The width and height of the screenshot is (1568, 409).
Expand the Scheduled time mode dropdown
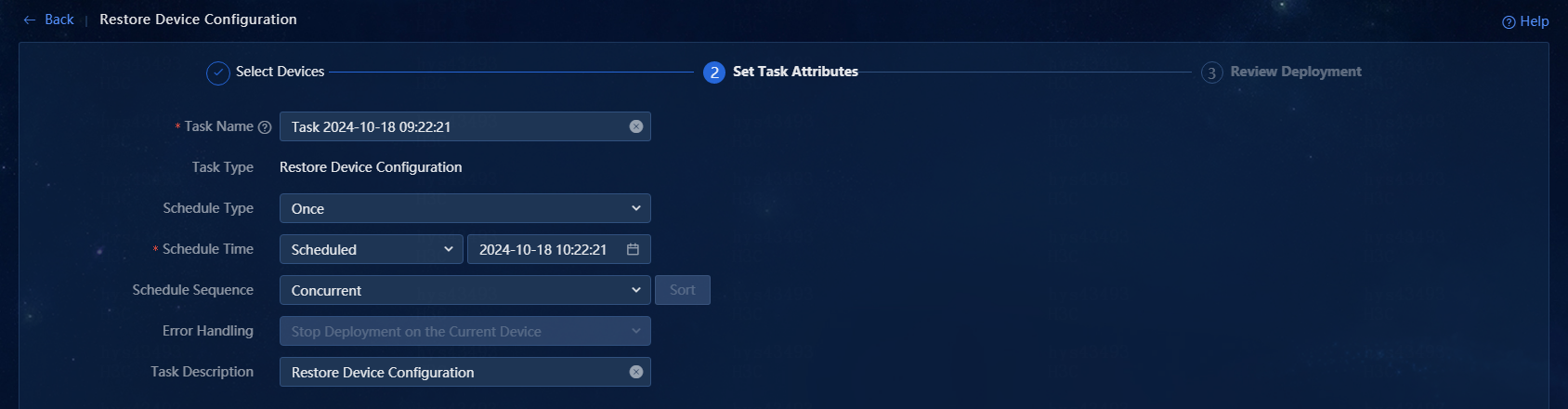[371, 249]
